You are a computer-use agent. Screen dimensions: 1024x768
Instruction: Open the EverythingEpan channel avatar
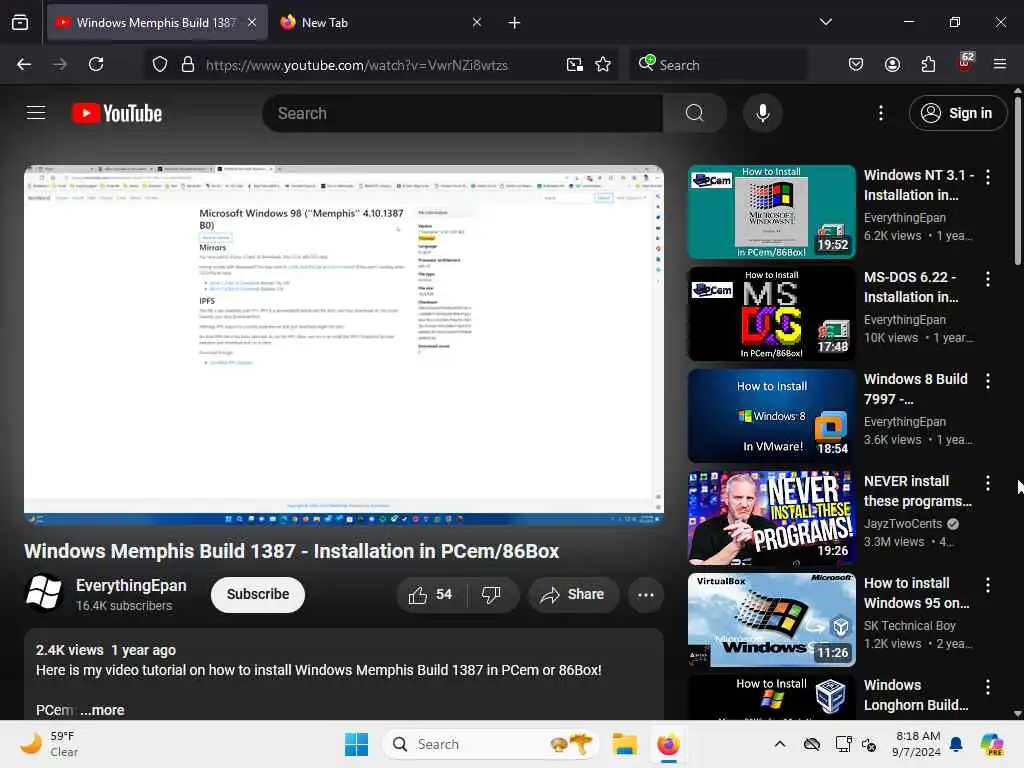point(44,593)
